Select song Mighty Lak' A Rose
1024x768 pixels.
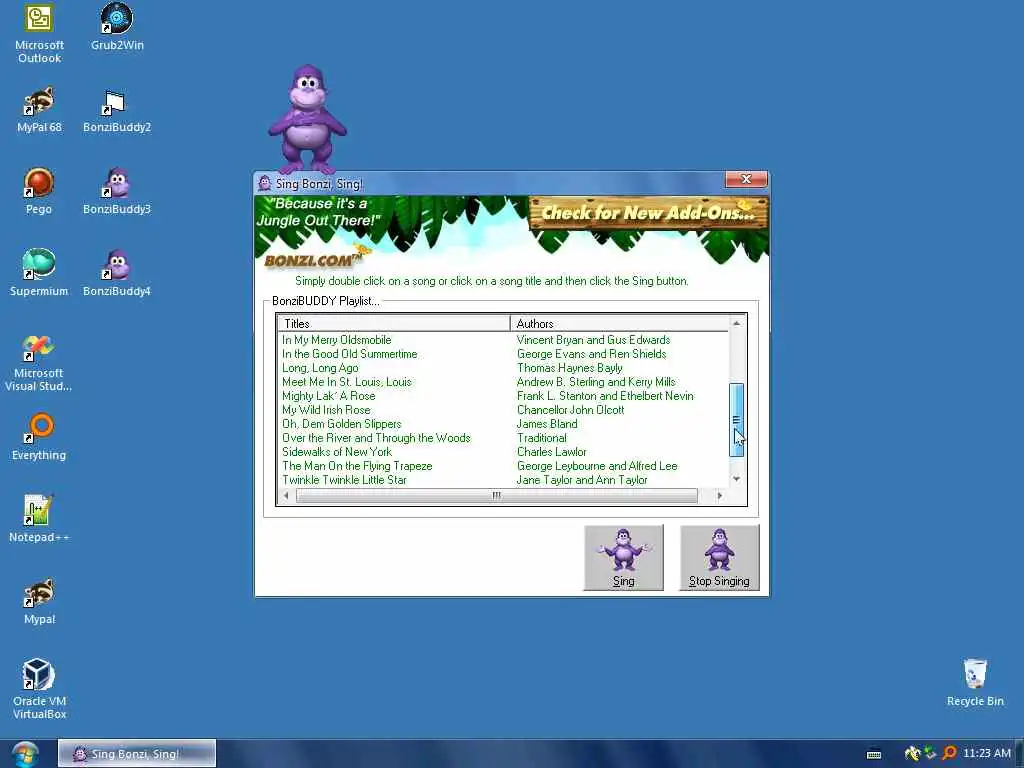click(328, 396)
